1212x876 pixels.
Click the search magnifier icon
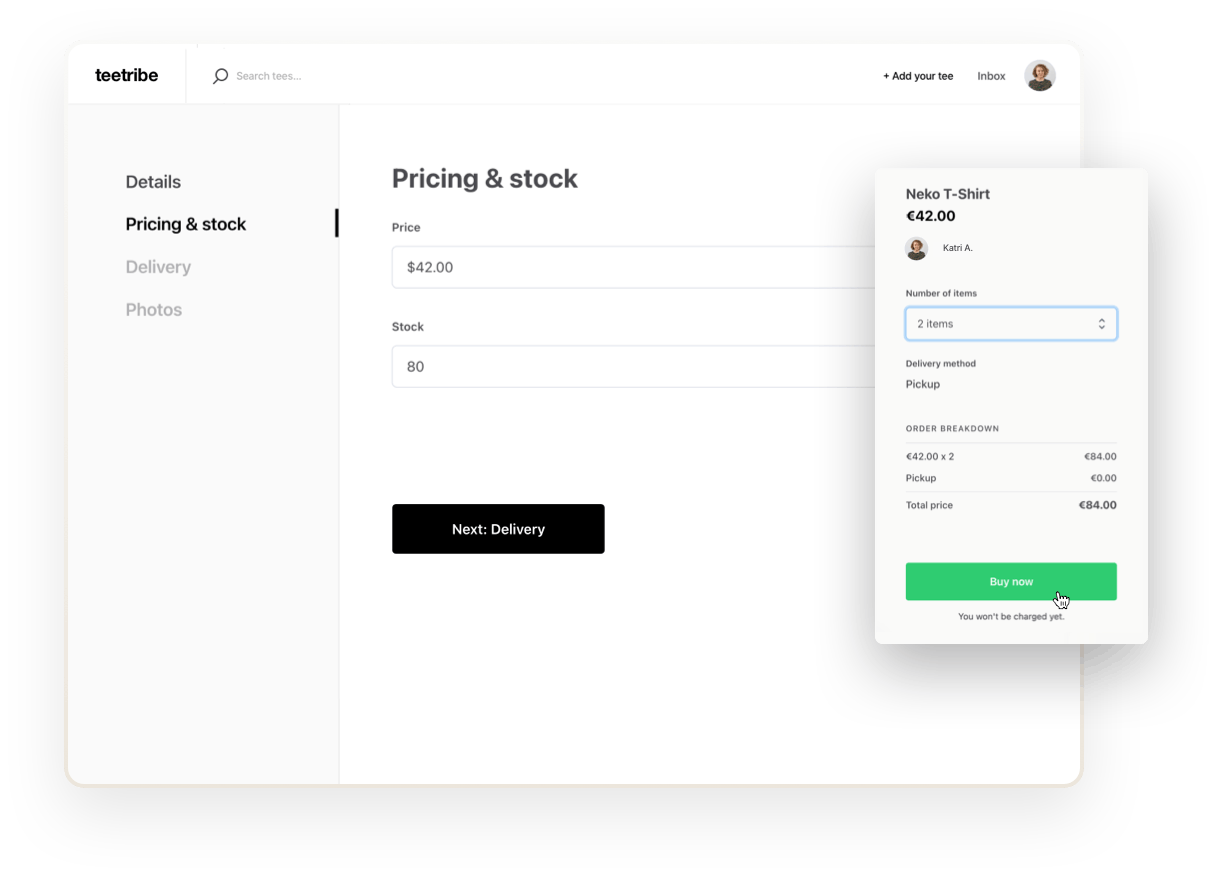[x=221, y=76]
